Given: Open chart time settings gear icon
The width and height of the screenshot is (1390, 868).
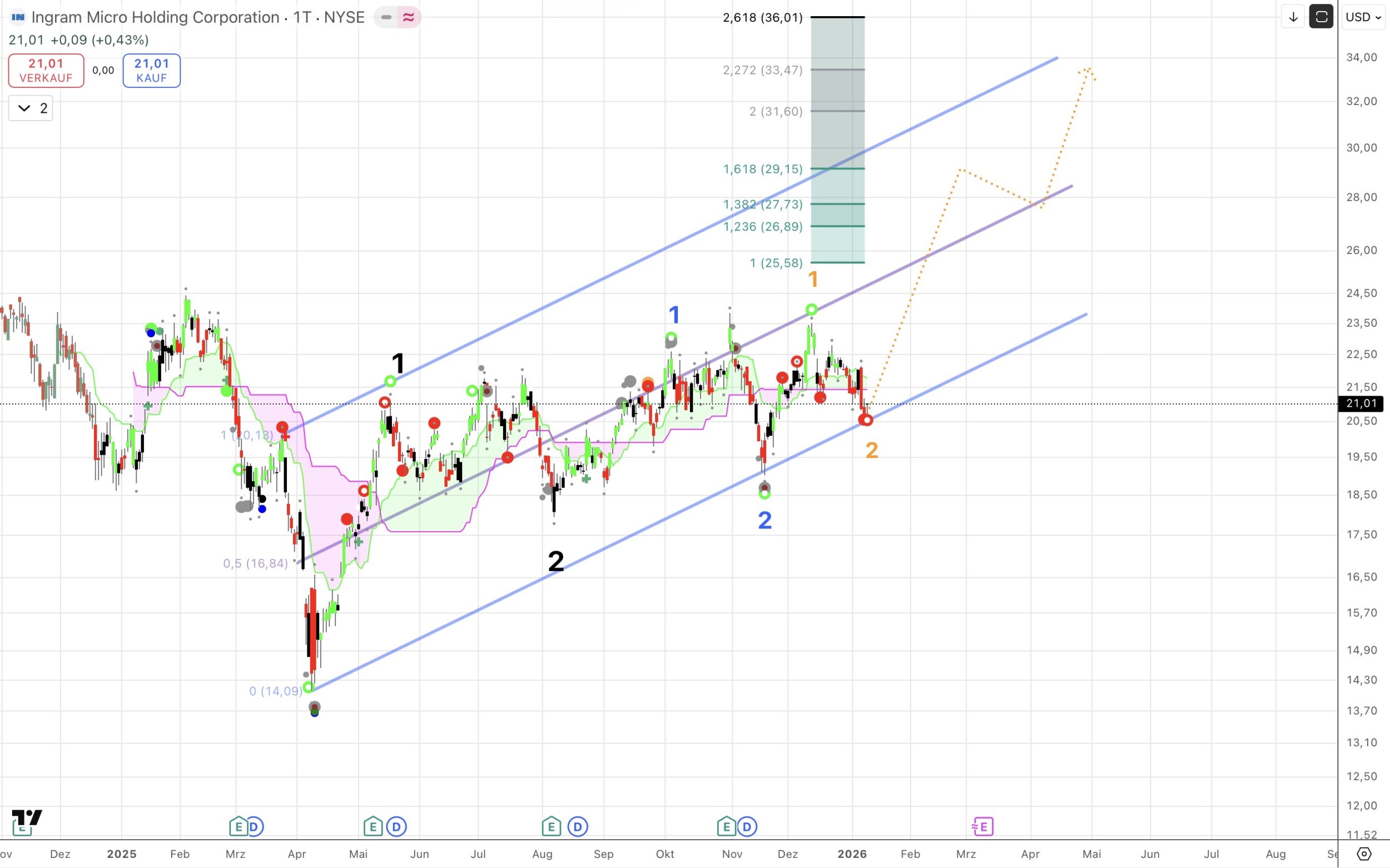Looking at the screenshot, I should click(1364, 854).
